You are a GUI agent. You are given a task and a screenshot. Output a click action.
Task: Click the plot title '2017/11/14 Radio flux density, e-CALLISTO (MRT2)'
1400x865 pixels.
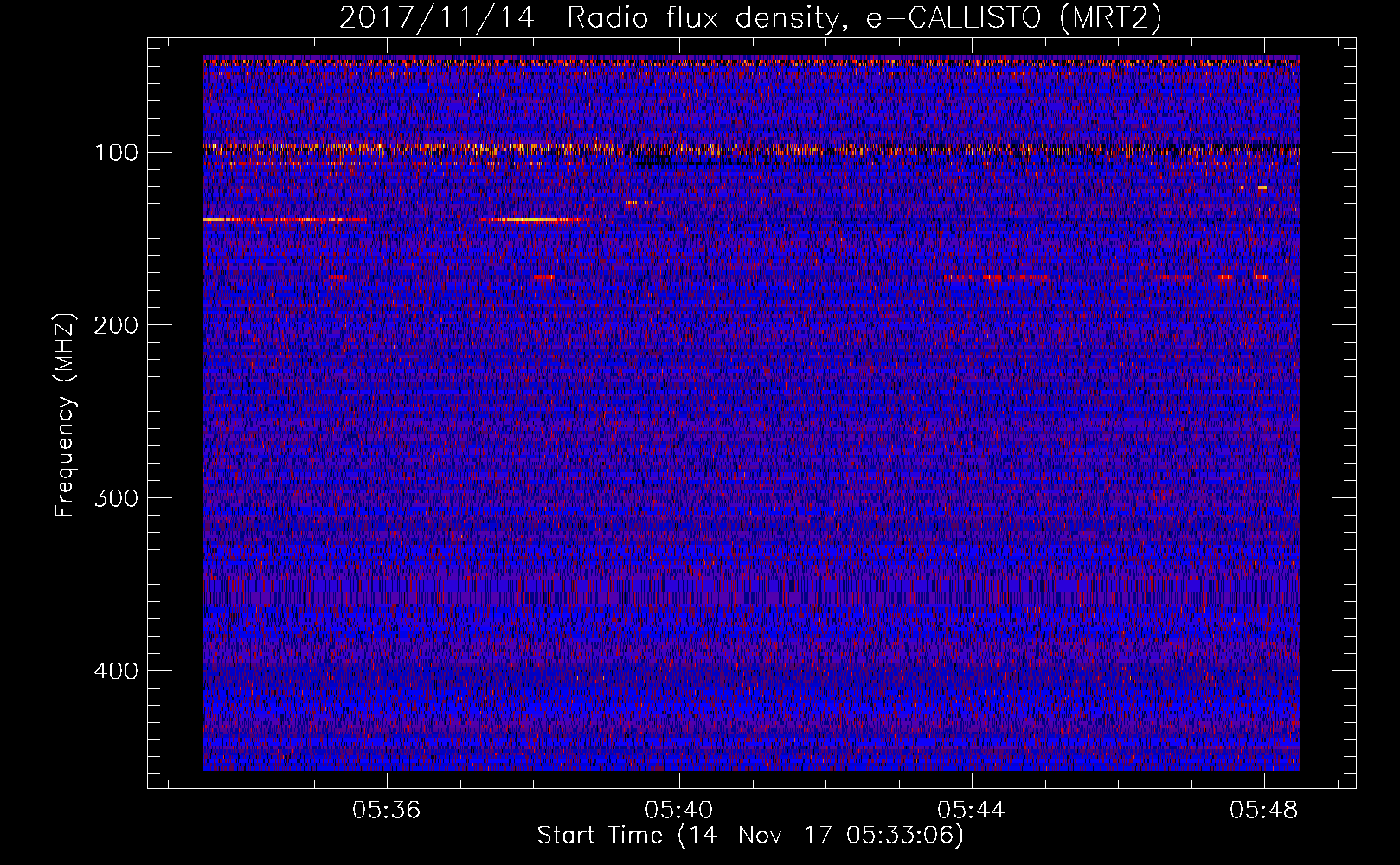click(x=750, y=17)
